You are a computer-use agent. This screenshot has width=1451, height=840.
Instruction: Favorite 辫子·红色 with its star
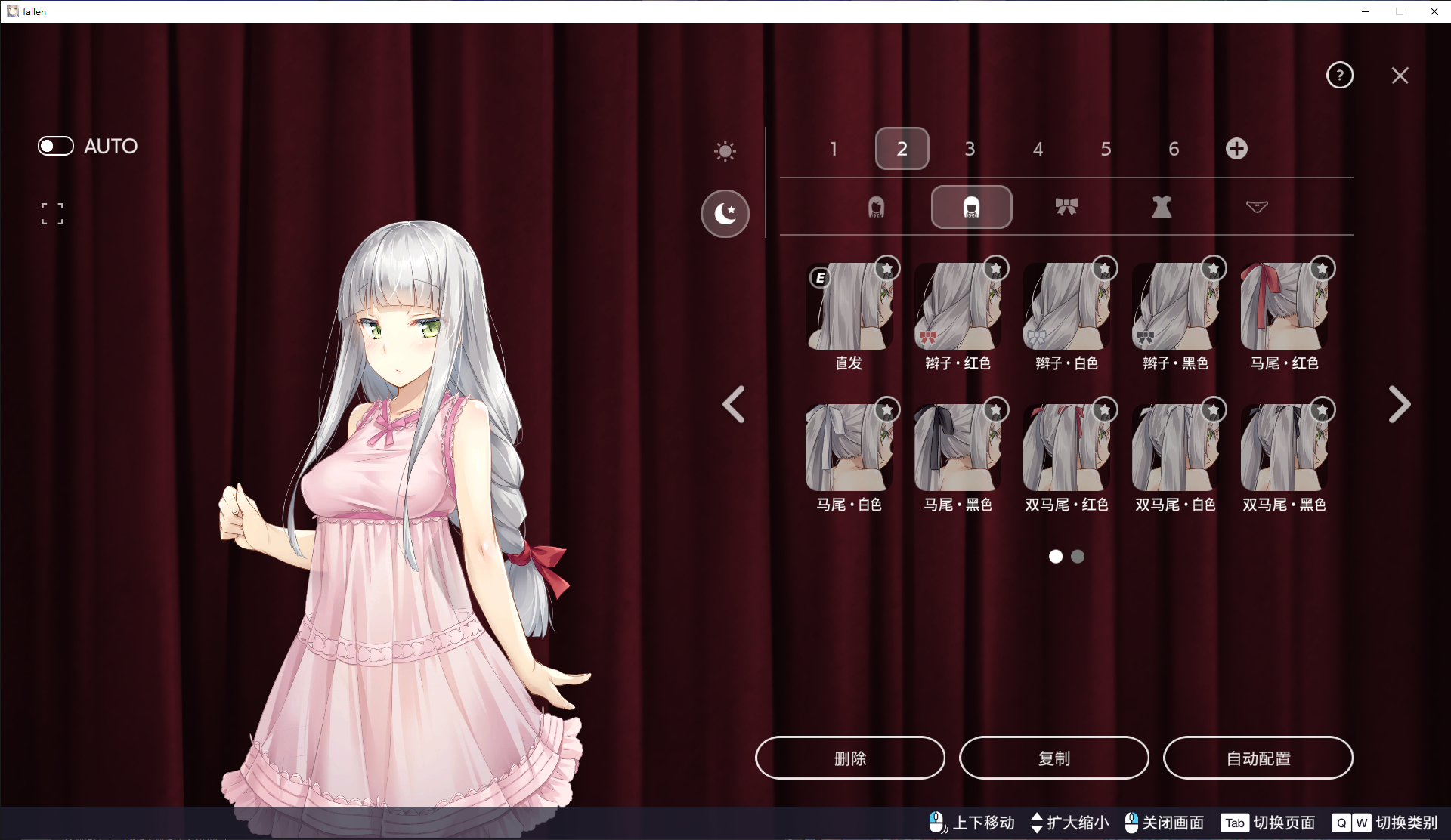click(x=996, y=268)
